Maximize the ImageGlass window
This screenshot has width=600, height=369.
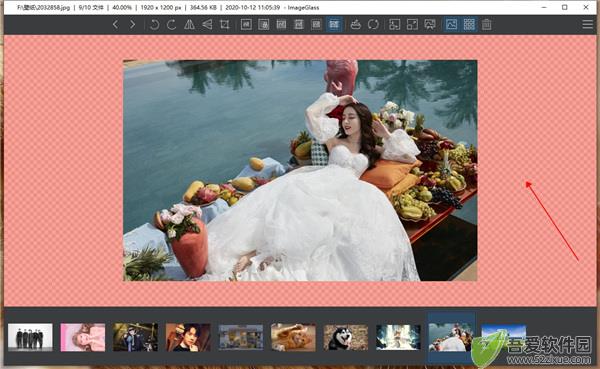click(x=565, y=7)
